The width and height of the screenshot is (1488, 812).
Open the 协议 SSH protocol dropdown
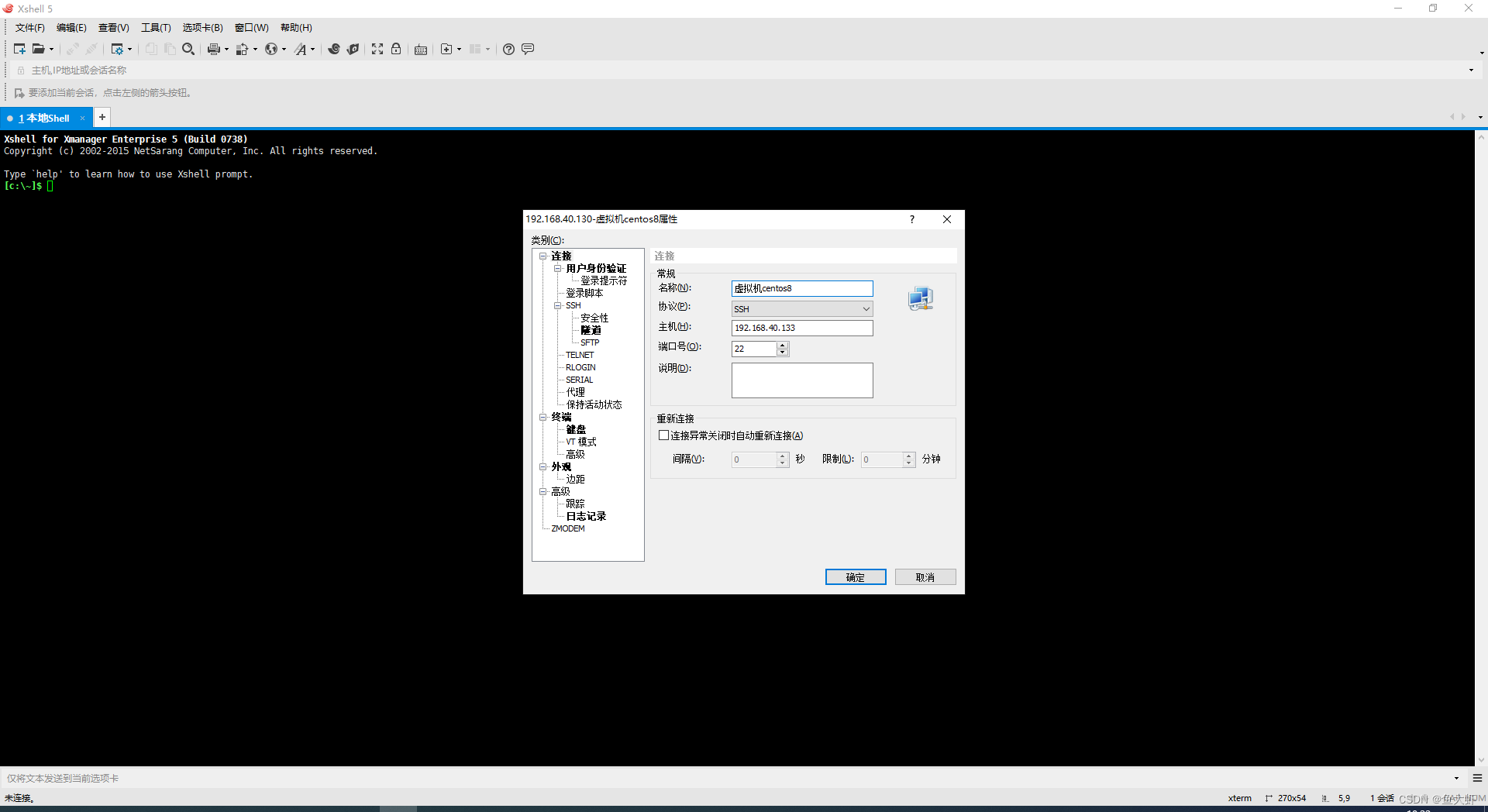point(802,308)
